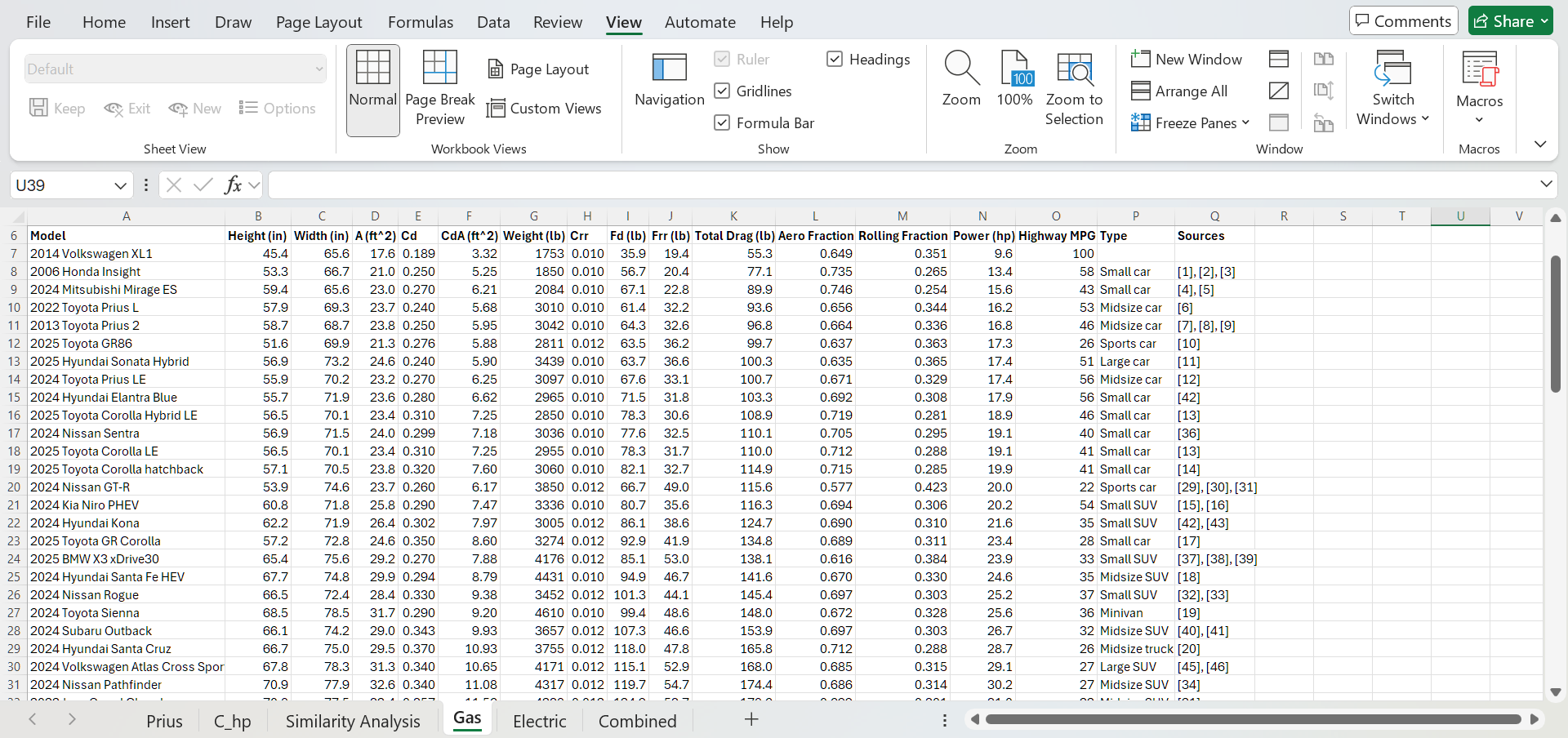Go to the next sheet tab
The width and height of the screenshot is (1568, 738).
coord(72,719)
